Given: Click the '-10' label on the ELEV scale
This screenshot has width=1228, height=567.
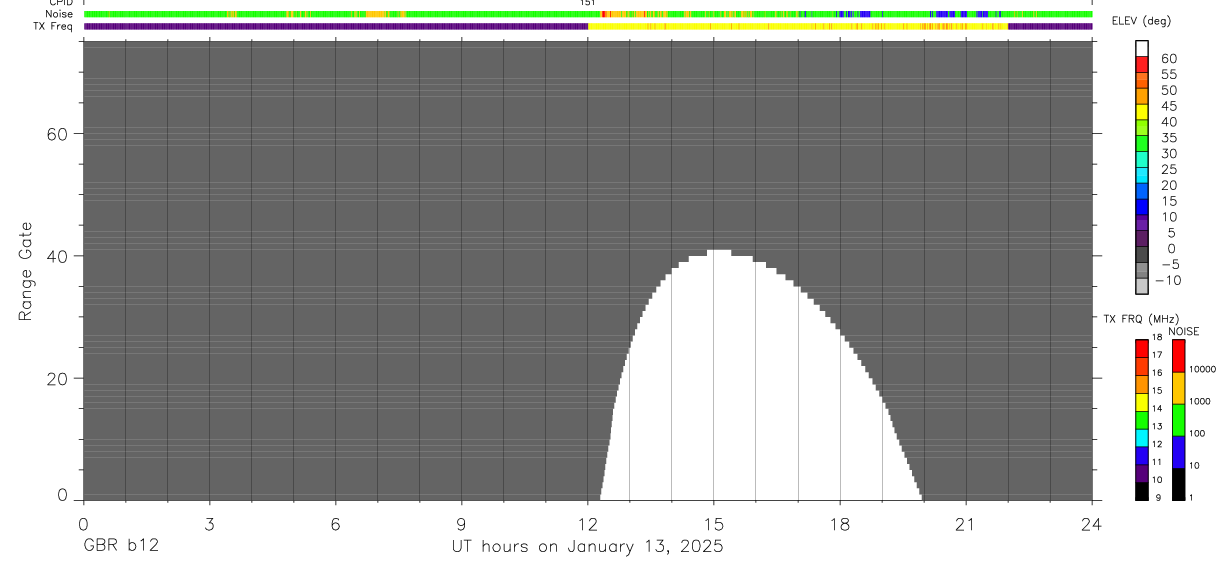Looking at the screenshot, I should tap(1166, 280).
